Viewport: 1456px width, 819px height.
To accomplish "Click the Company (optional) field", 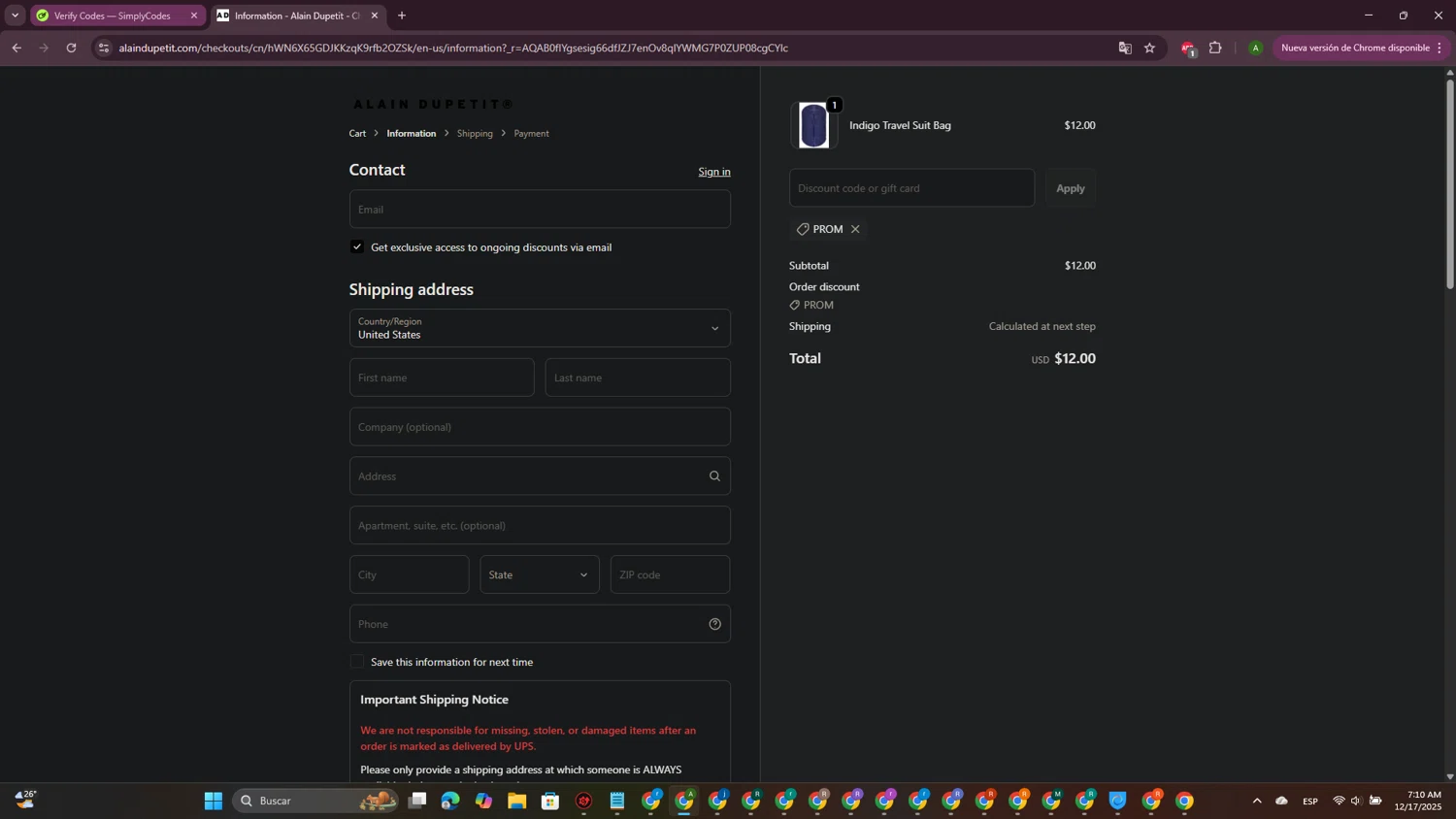I will 540,427.
